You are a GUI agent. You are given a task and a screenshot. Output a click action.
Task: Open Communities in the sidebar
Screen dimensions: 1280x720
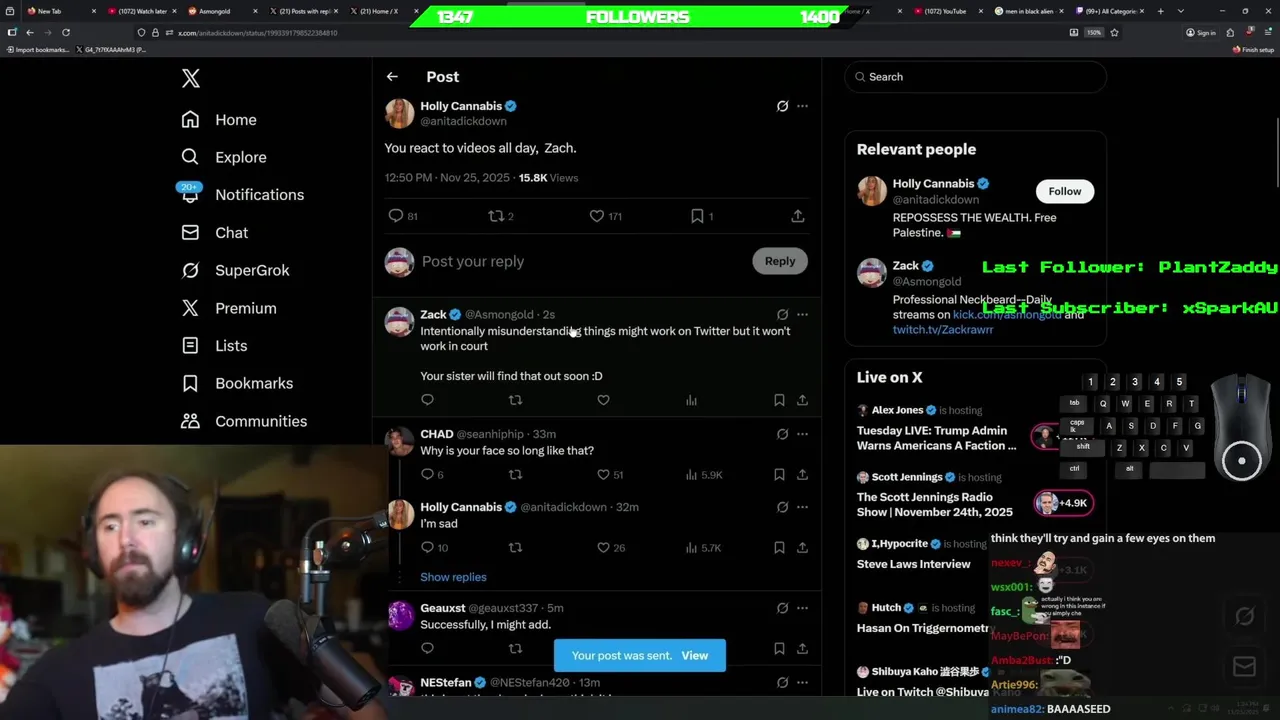coord(244,421)
